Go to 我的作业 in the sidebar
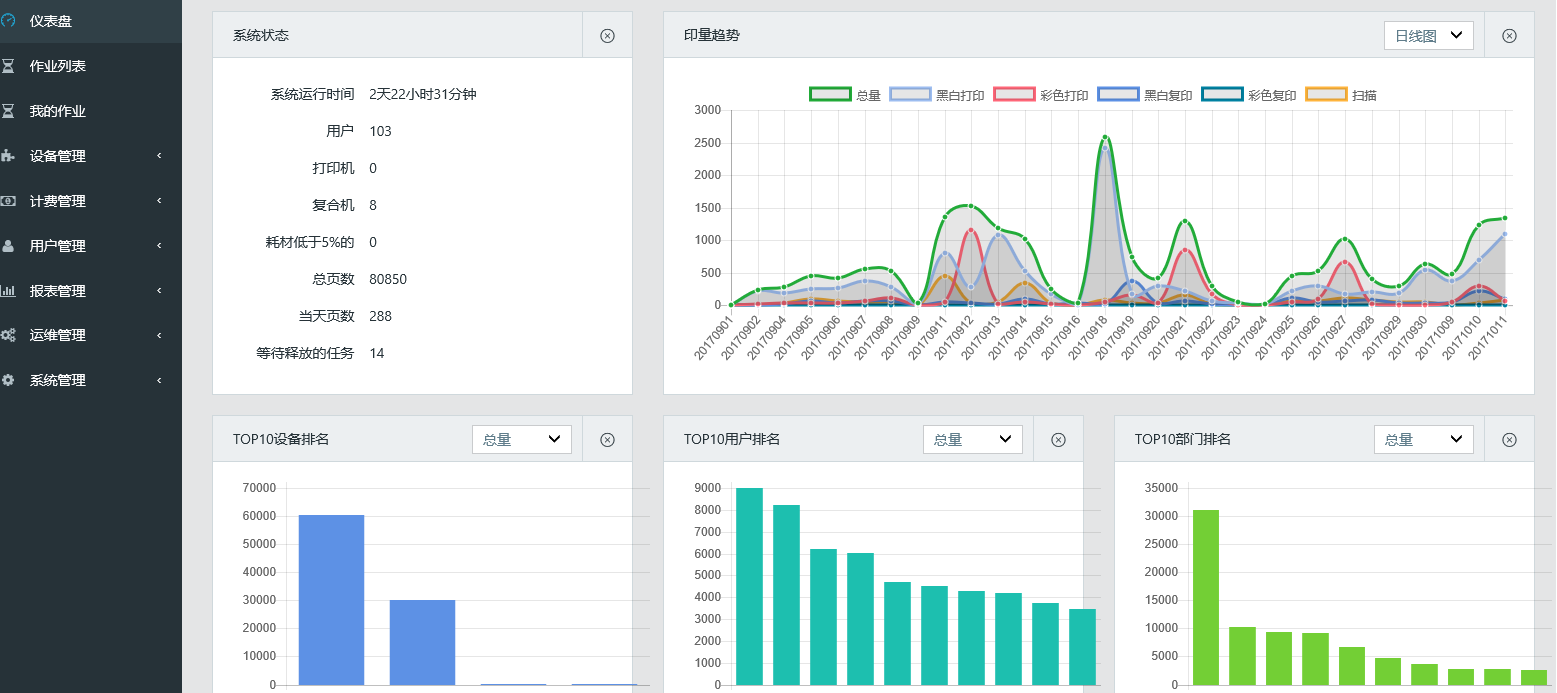 tap(57, 111)
